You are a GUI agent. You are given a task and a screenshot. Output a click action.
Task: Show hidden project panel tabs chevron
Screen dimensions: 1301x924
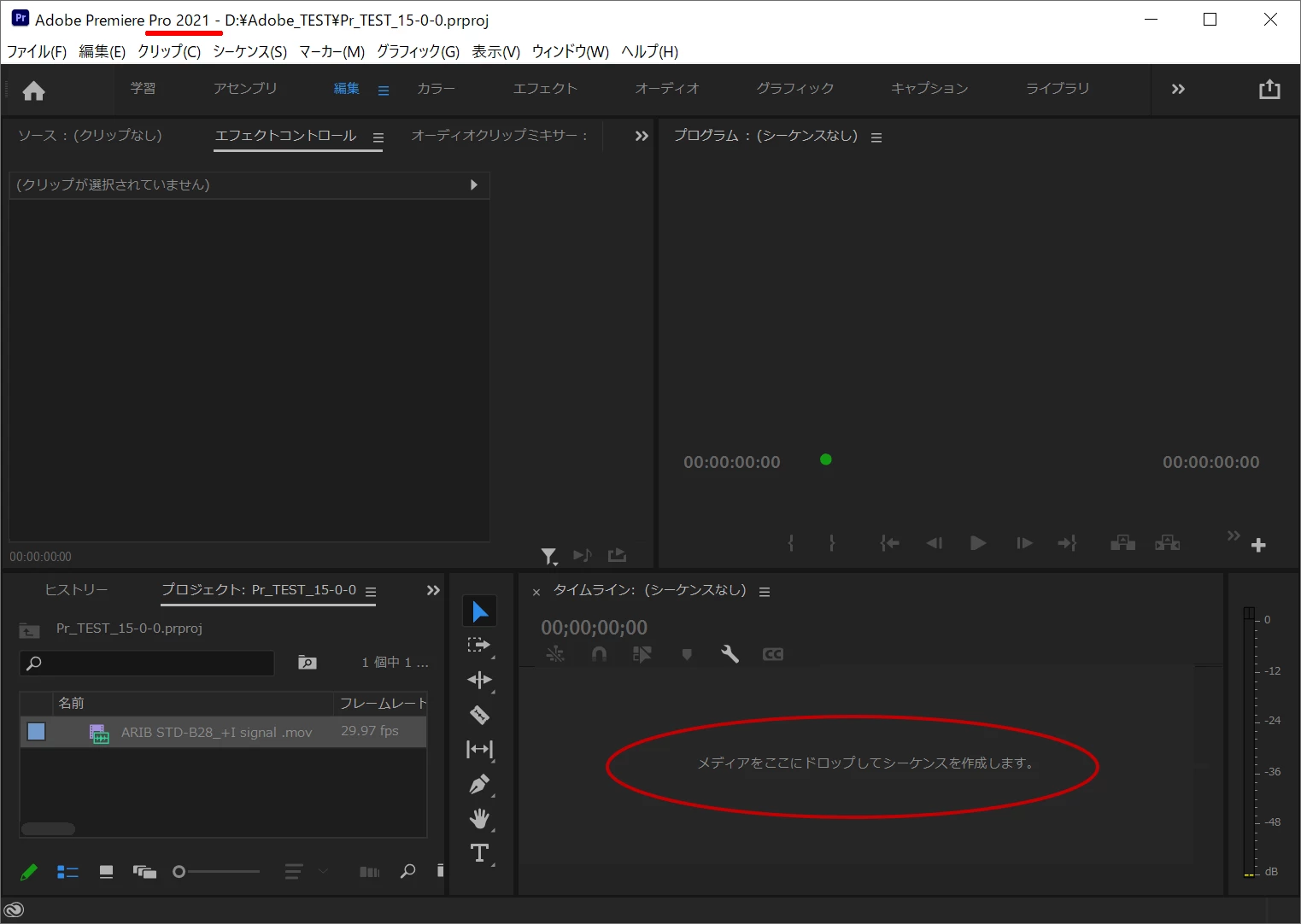pyautogui.click(x=433, y=590)
